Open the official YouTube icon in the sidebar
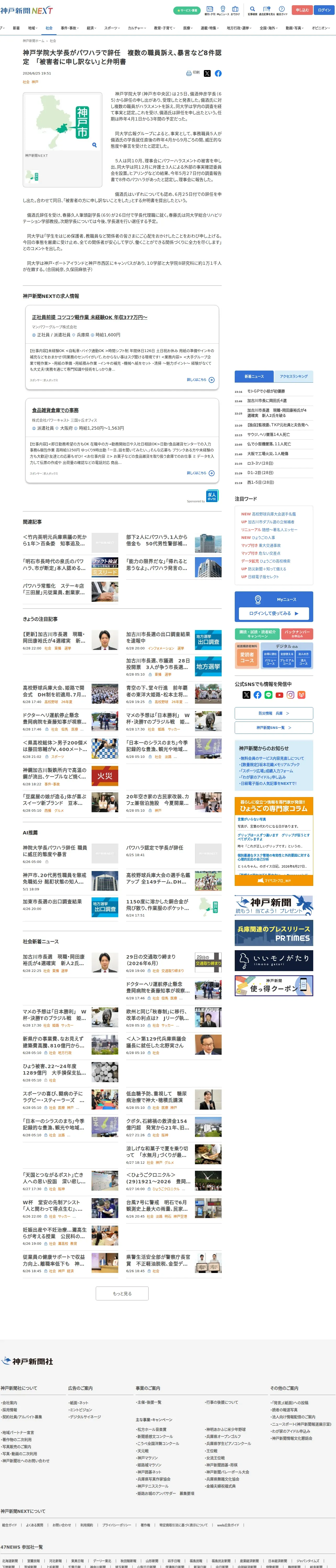This screenshot has width=336, height=1568. (279, 695)
